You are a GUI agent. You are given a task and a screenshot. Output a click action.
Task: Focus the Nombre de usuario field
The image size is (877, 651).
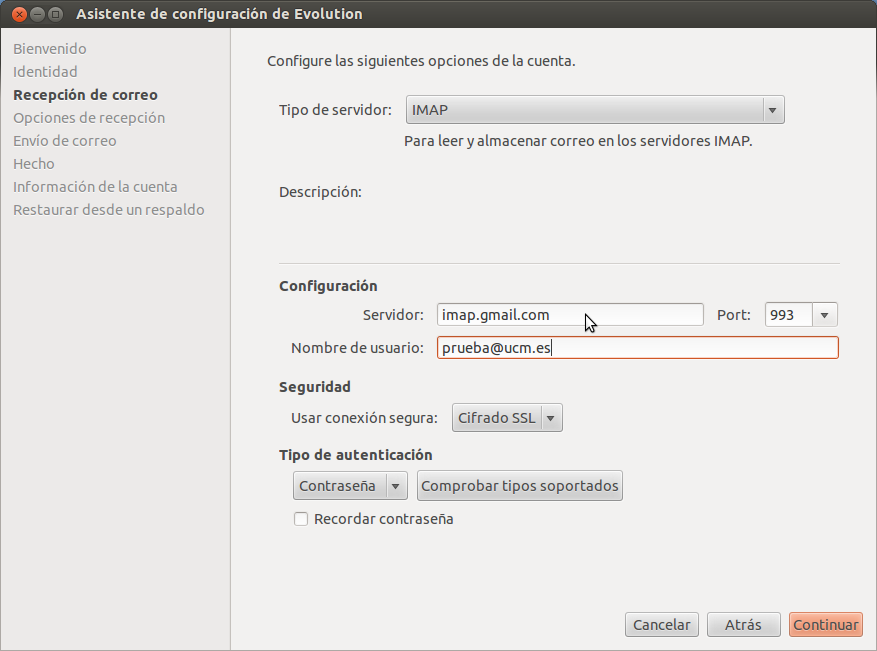(638, 348)
